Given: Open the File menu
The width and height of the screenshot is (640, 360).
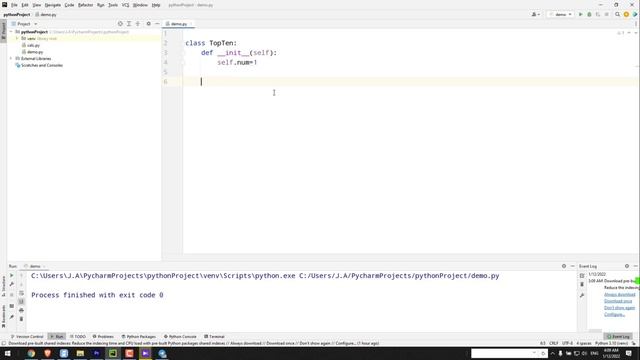Looking at the screenshot, I should (14, 5).
